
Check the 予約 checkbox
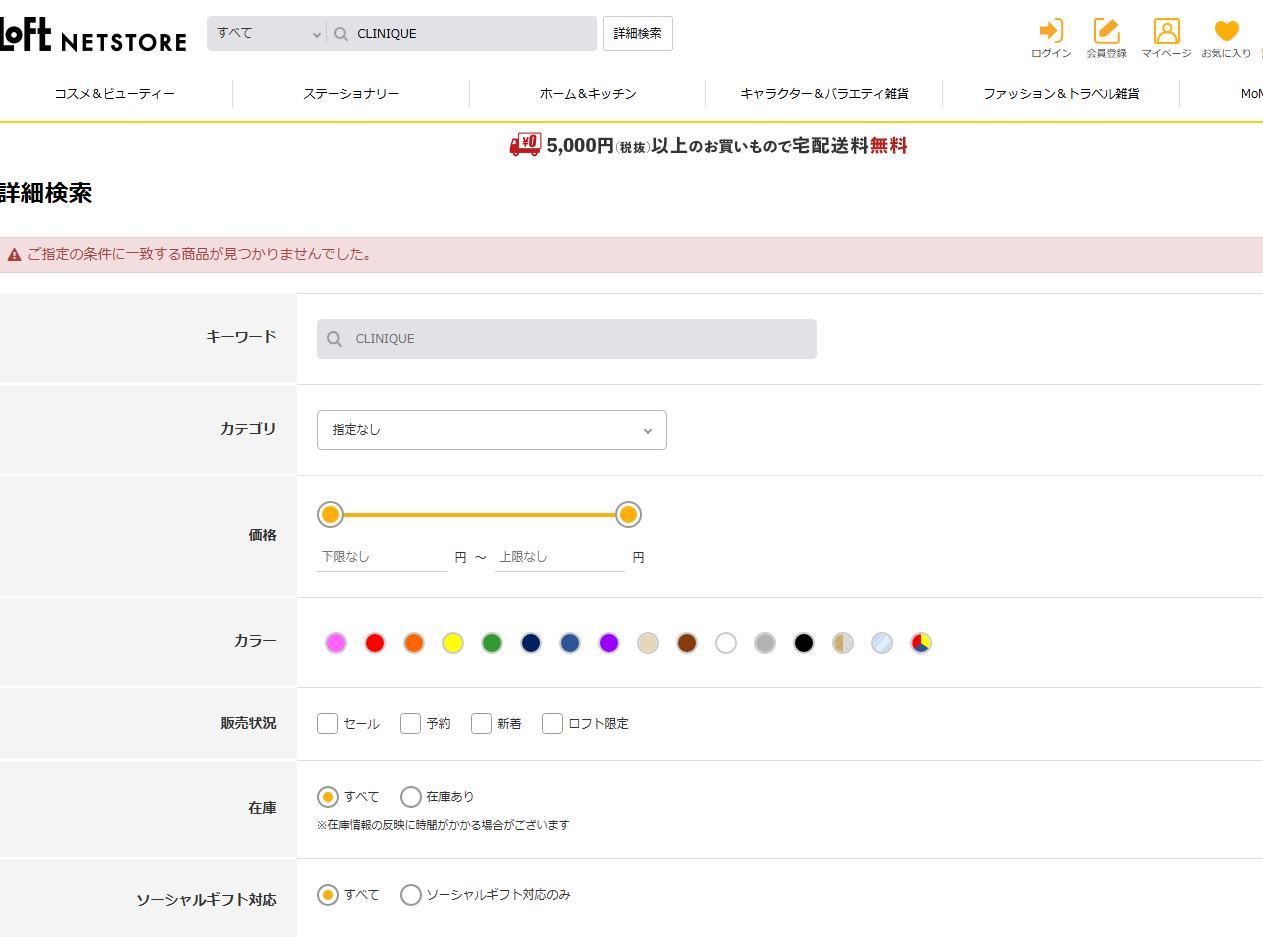pyautogui.click(x=410, y=723)
